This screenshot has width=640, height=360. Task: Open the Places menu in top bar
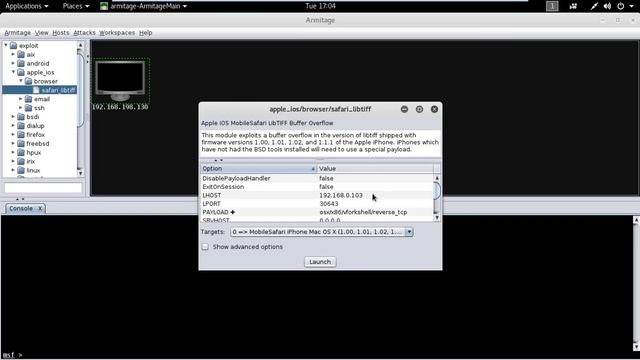(x=76, y=6)
